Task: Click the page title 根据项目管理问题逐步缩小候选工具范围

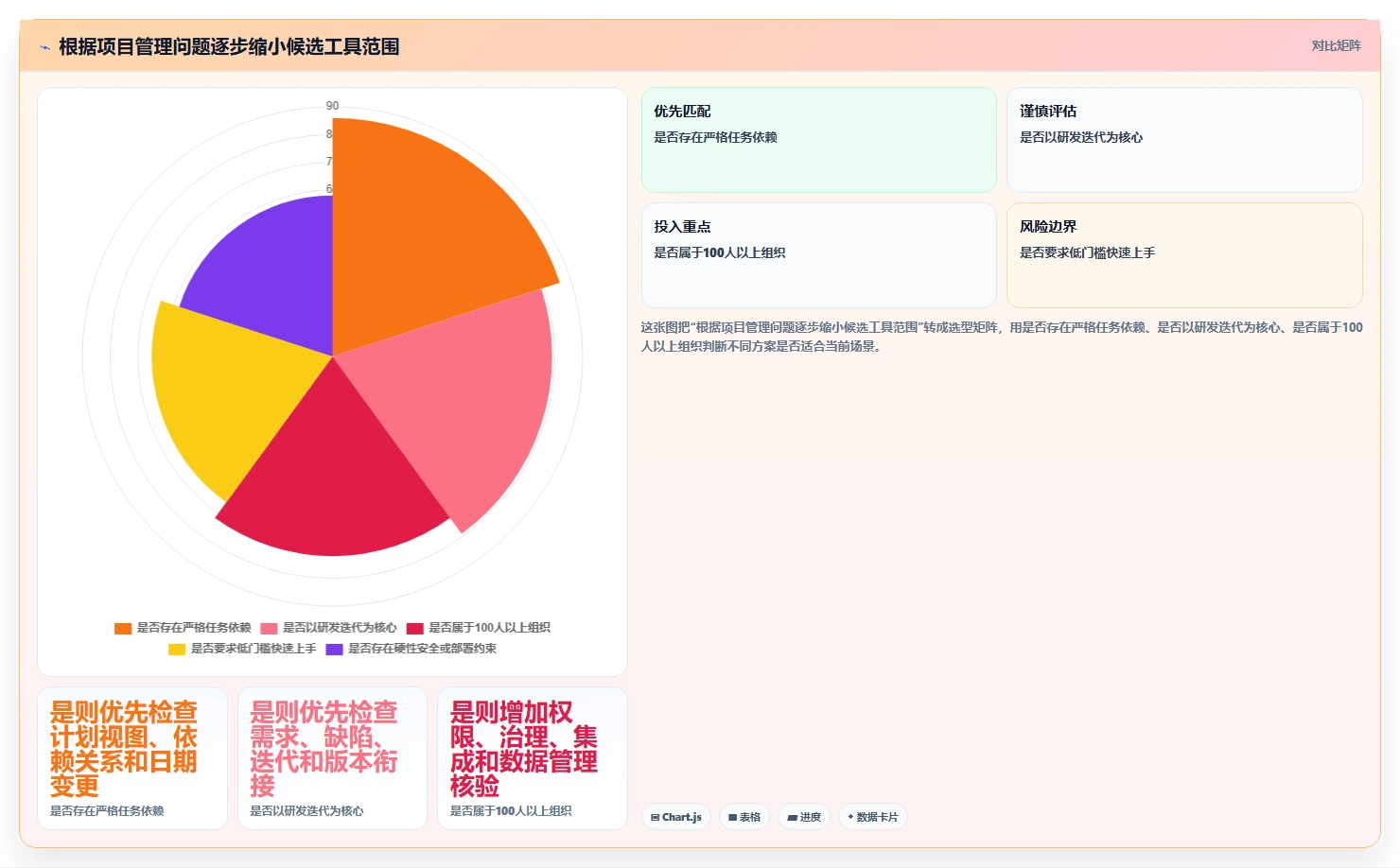Action: pyautogui.click(x=229, y=46)
